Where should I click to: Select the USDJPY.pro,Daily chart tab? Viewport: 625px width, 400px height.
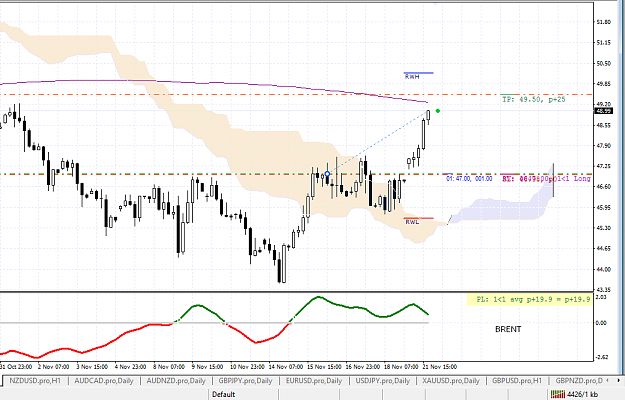382,380
